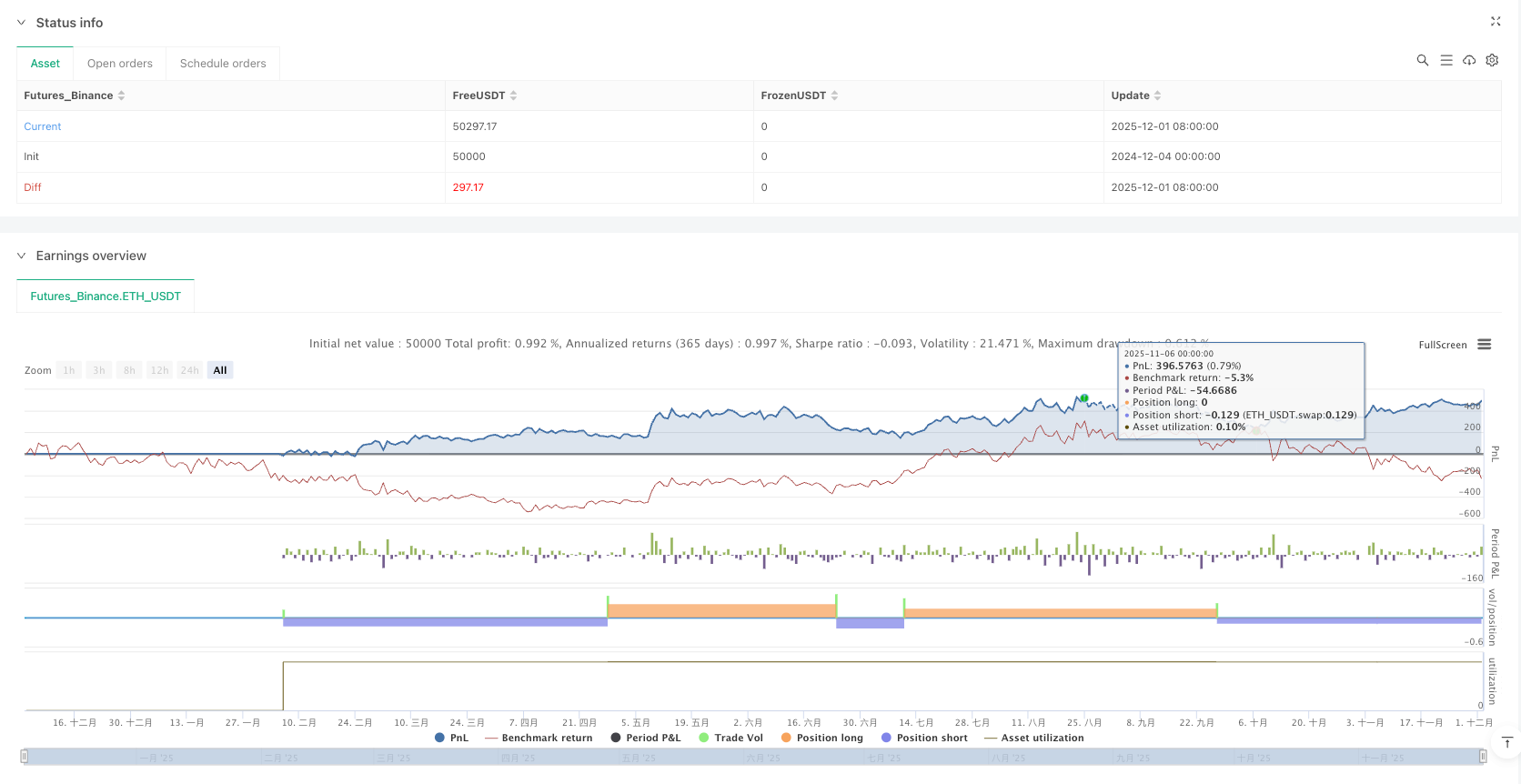
Task: Collapse the Status info section
Action: [x=22, y=23]
